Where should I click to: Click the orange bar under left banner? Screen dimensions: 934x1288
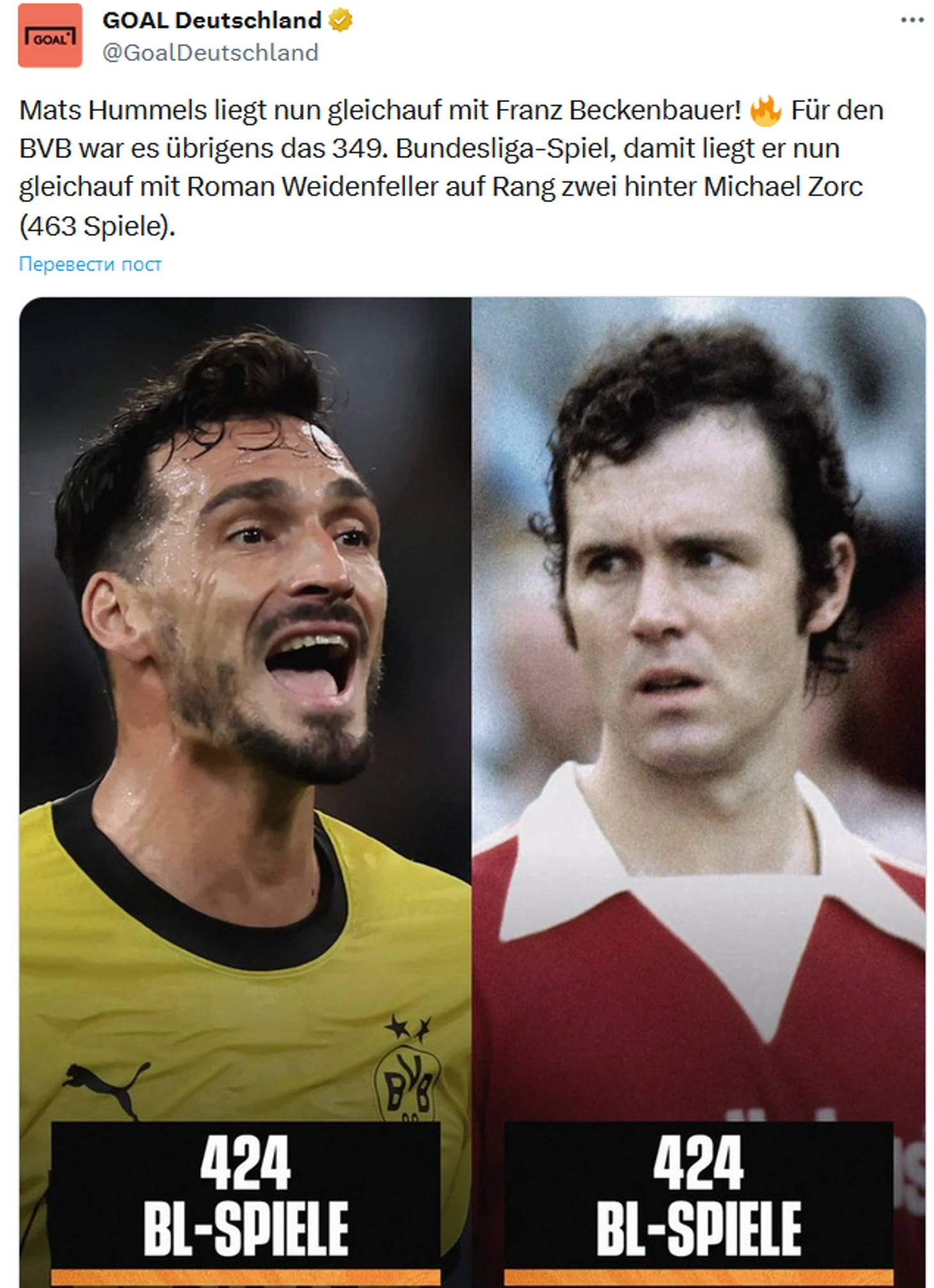246,1278
